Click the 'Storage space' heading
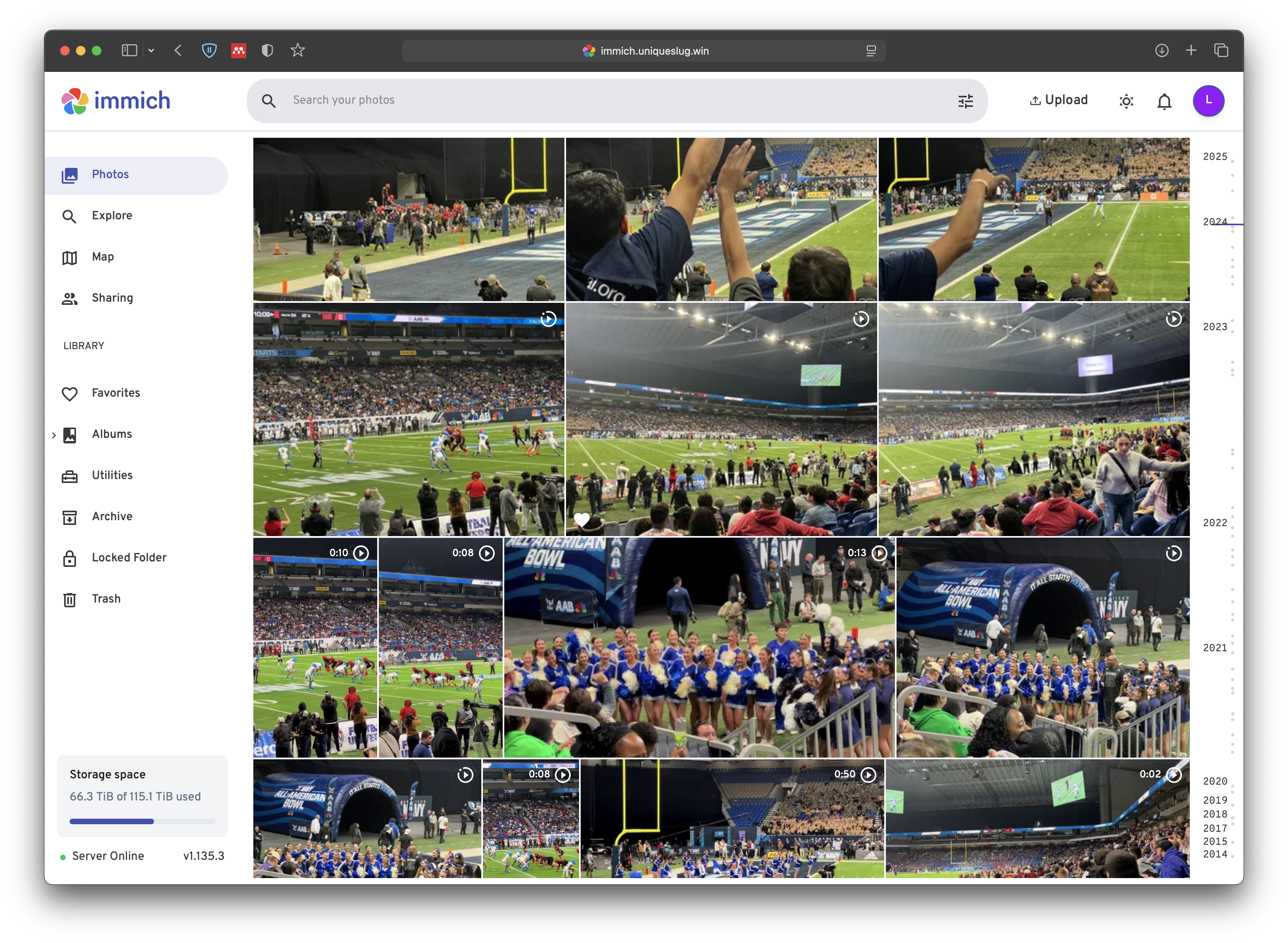Viewport: 1288px width, 943px height. [x=107, y=775]
